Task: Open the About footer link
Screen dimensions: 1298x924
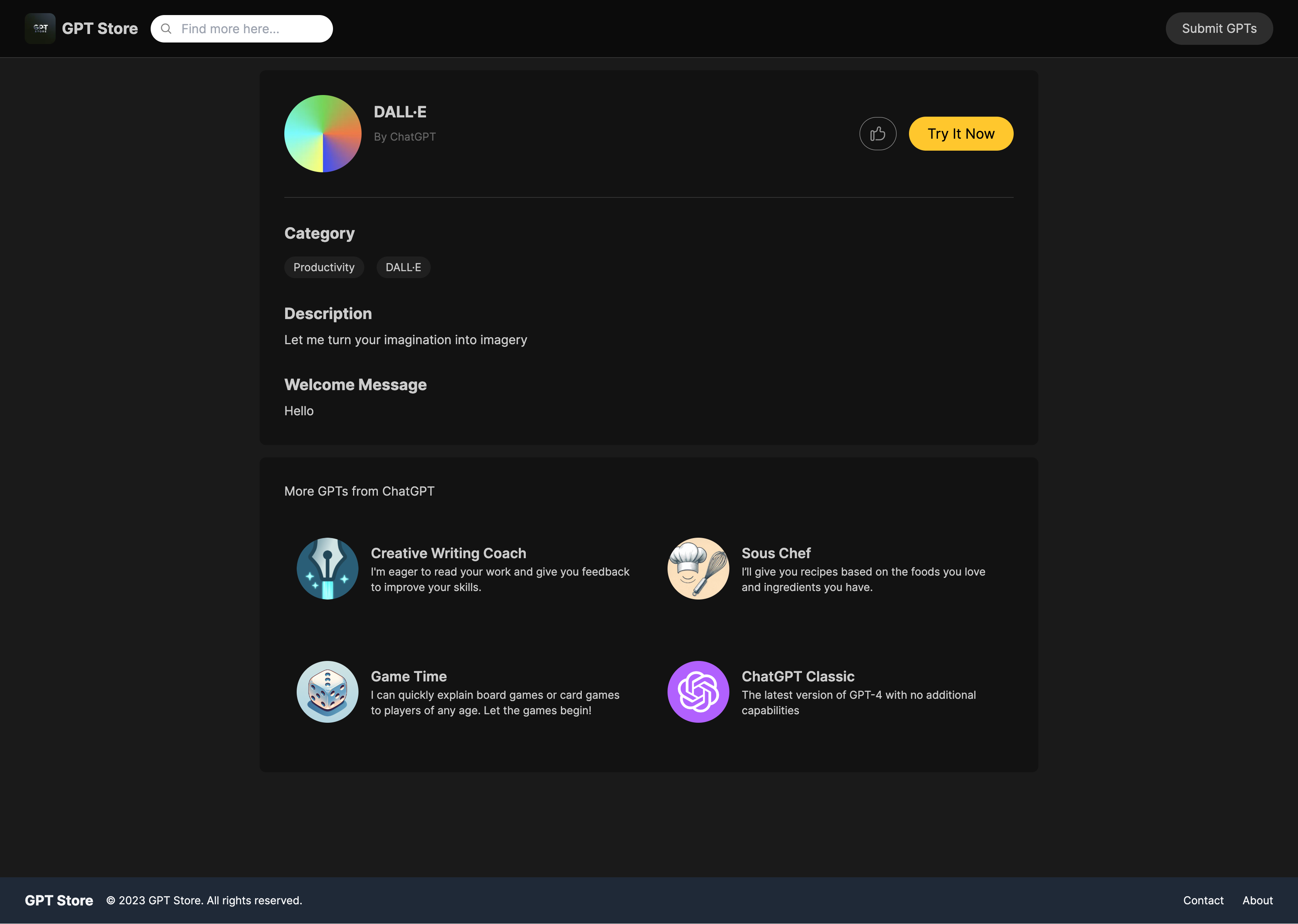Action: point(1257,900)
